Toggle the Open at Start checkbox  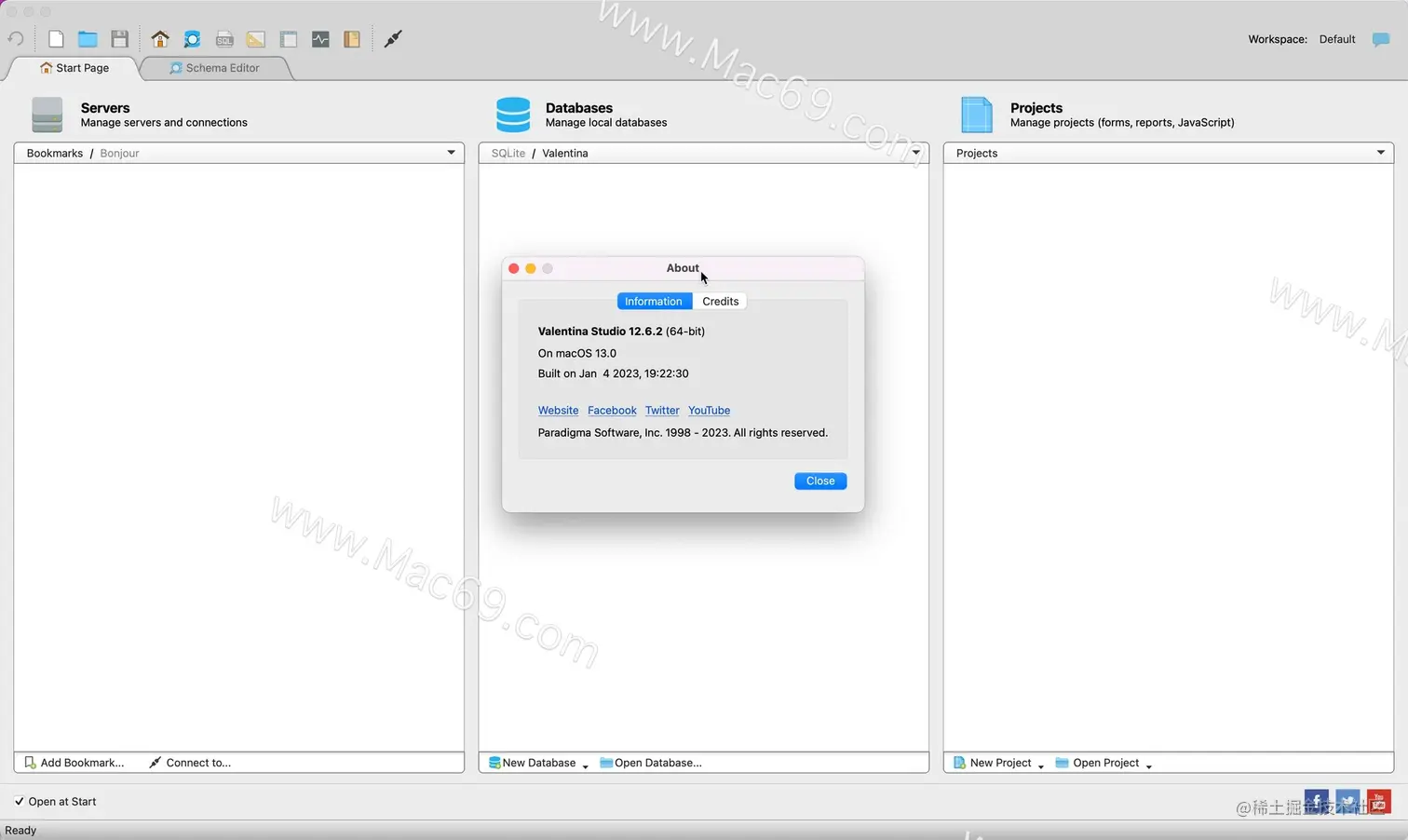[19, 802]
